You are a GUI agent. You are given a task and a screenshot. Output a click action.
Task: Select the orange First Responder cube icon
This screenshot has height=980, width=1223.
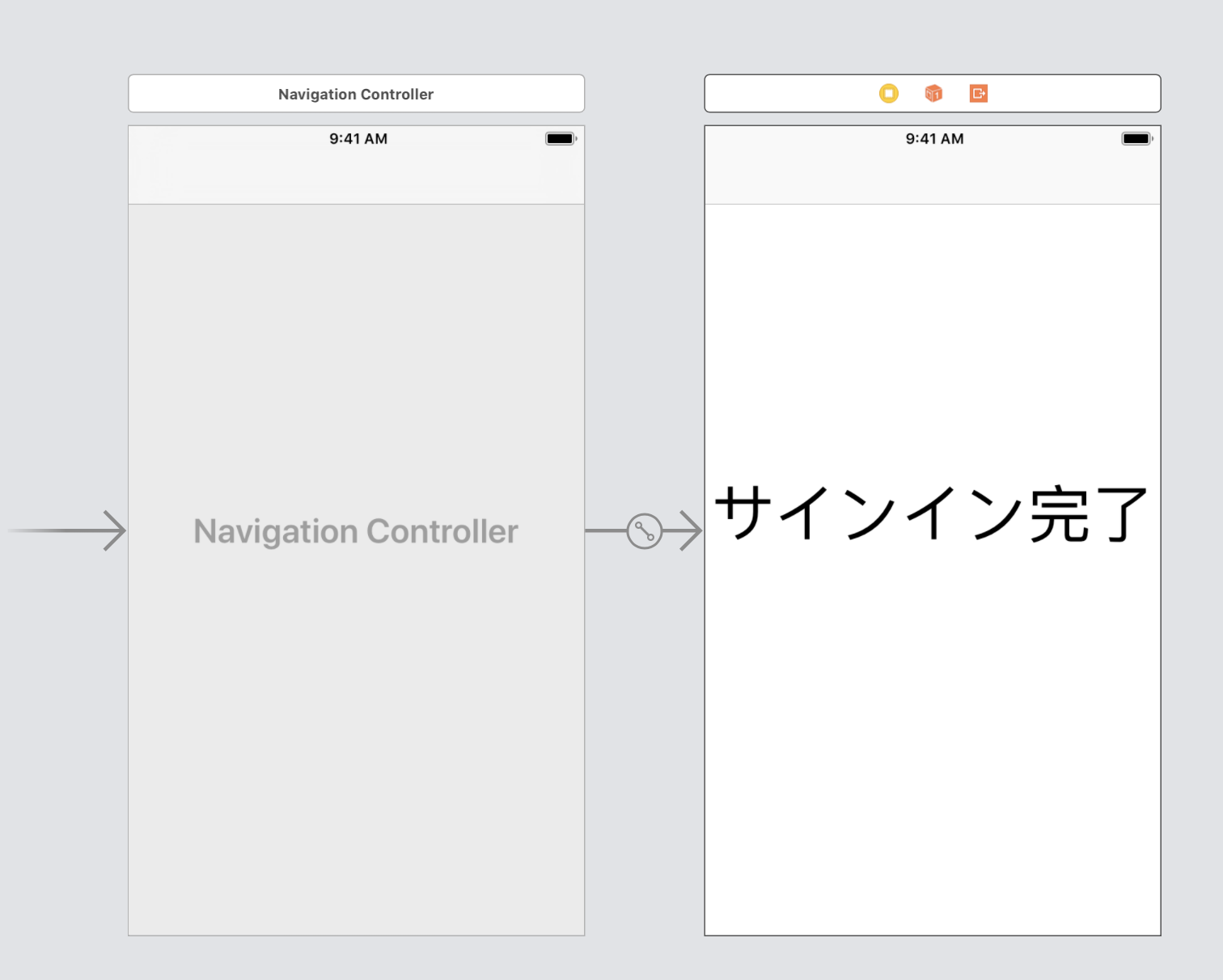point(933,93)
